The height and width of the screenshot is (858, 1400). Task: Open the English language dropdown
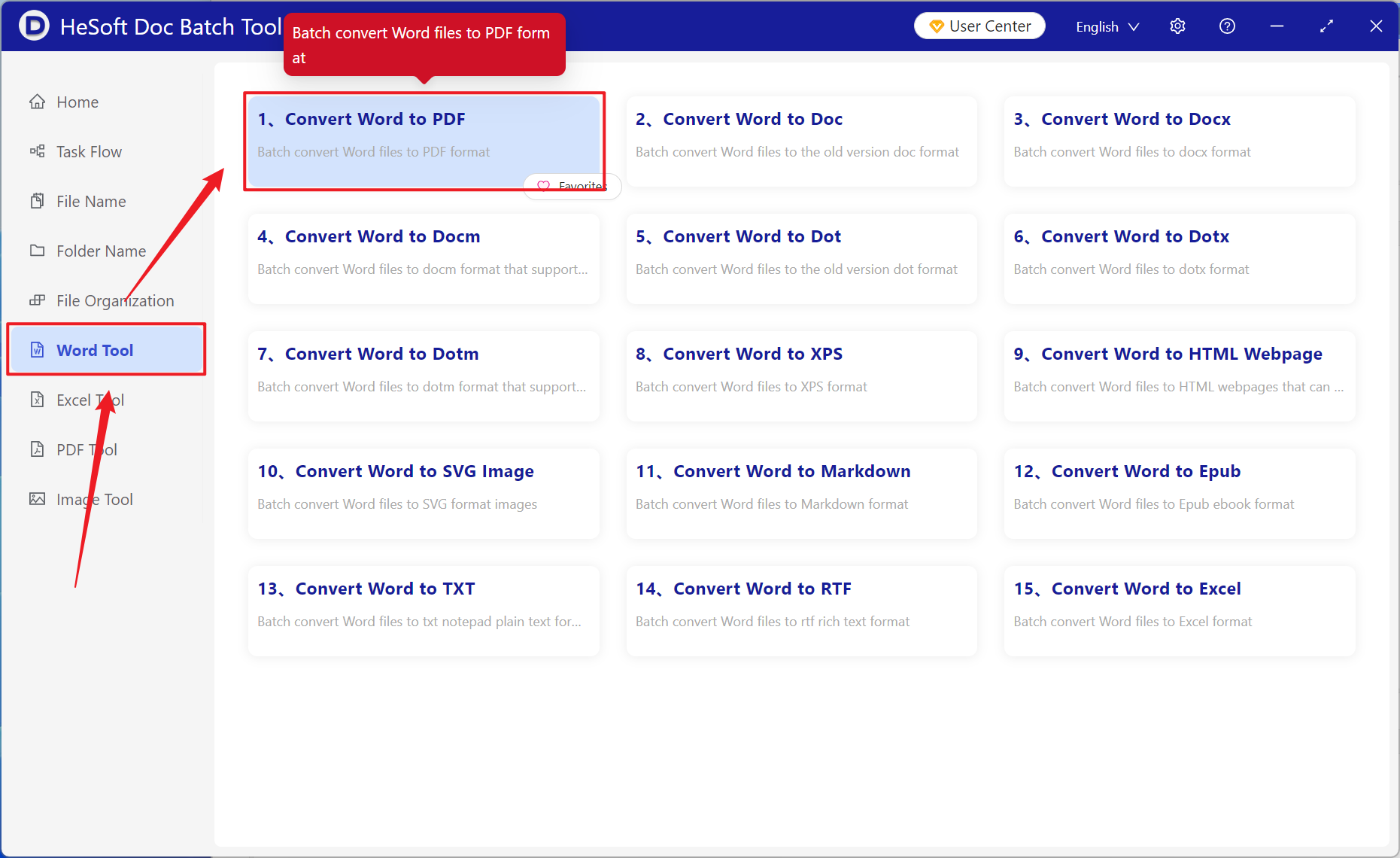[x=1107, y=26]
